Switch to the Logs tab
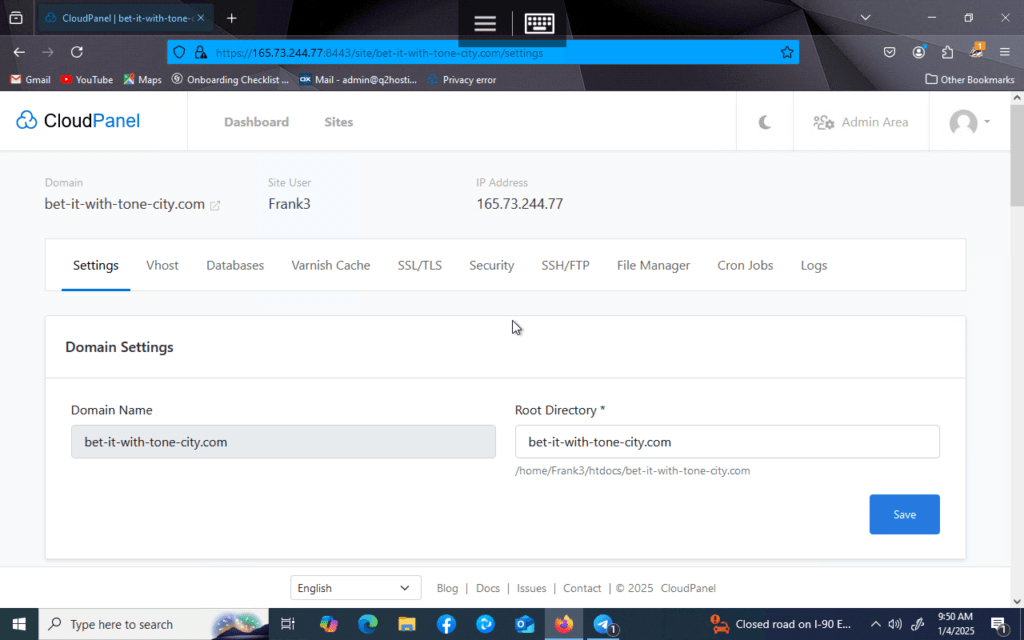The width and height of the screenshot is (1024, 640). (814, 265)
